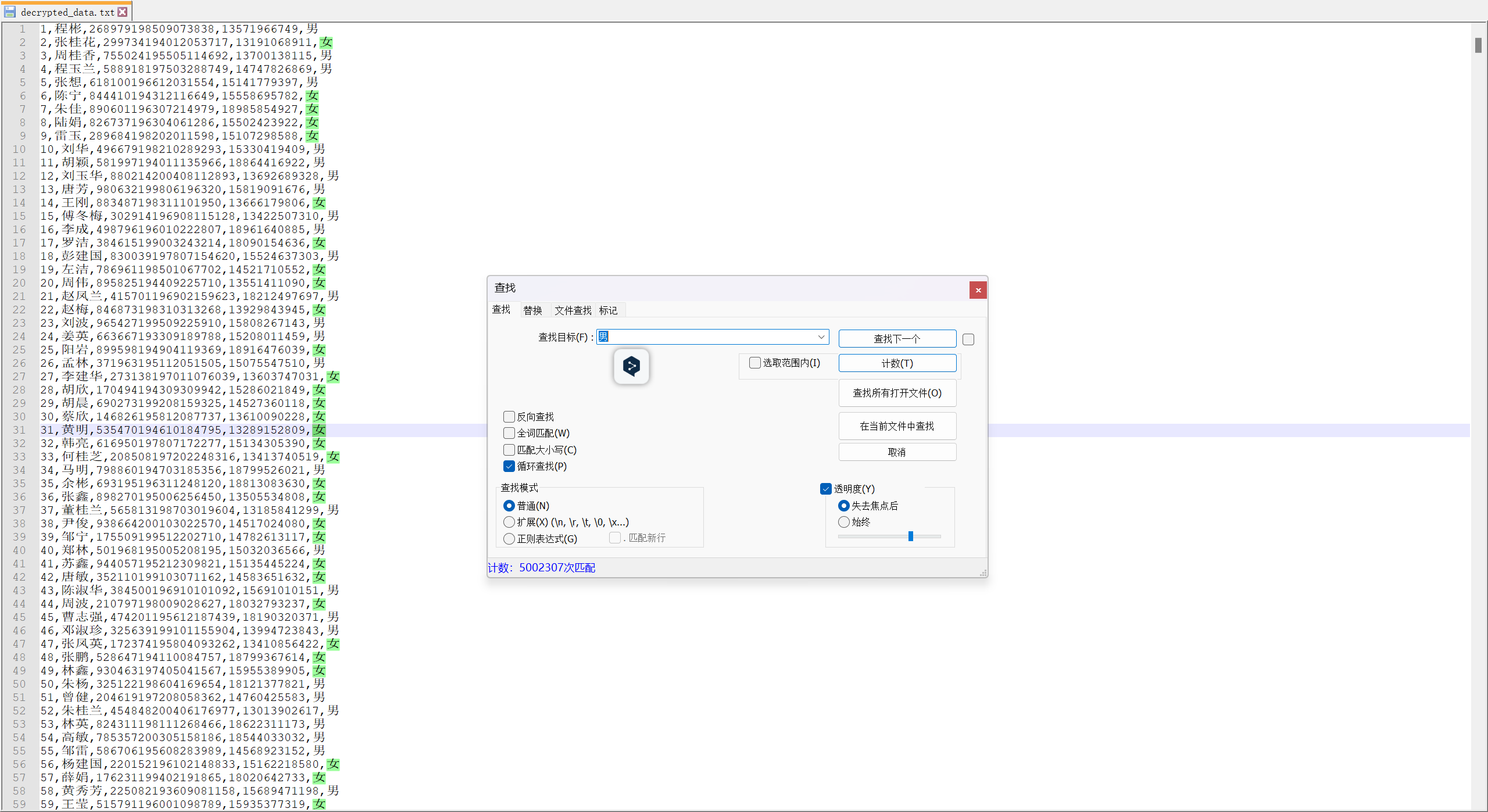The width and height of the screenshot is (1488, 812).
Task: Click line 31 text 黄明
Action: (76, 430)
